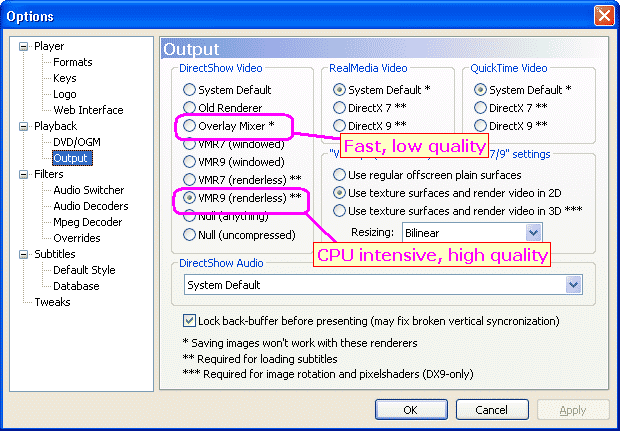Select the Overlay Mixer radio button

189,126
